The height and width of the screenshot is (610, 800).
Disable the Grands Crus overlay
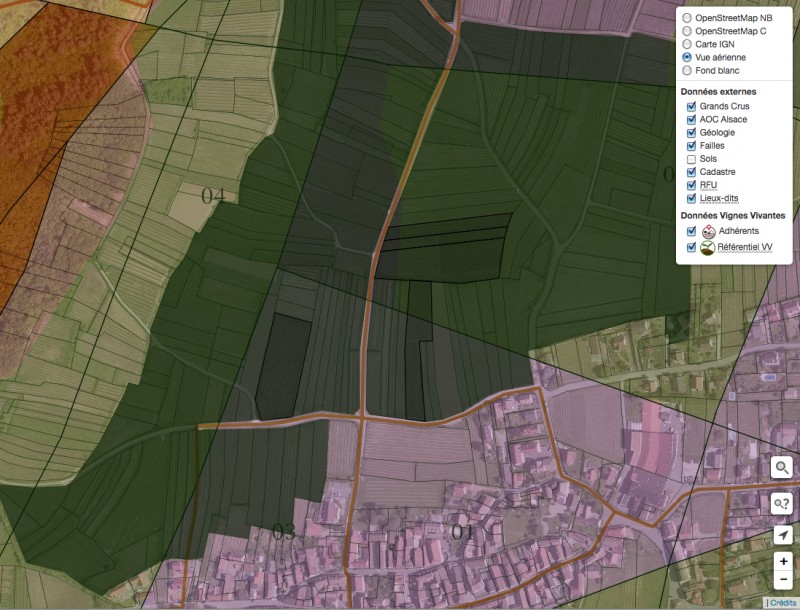click(x=688, y=106)
